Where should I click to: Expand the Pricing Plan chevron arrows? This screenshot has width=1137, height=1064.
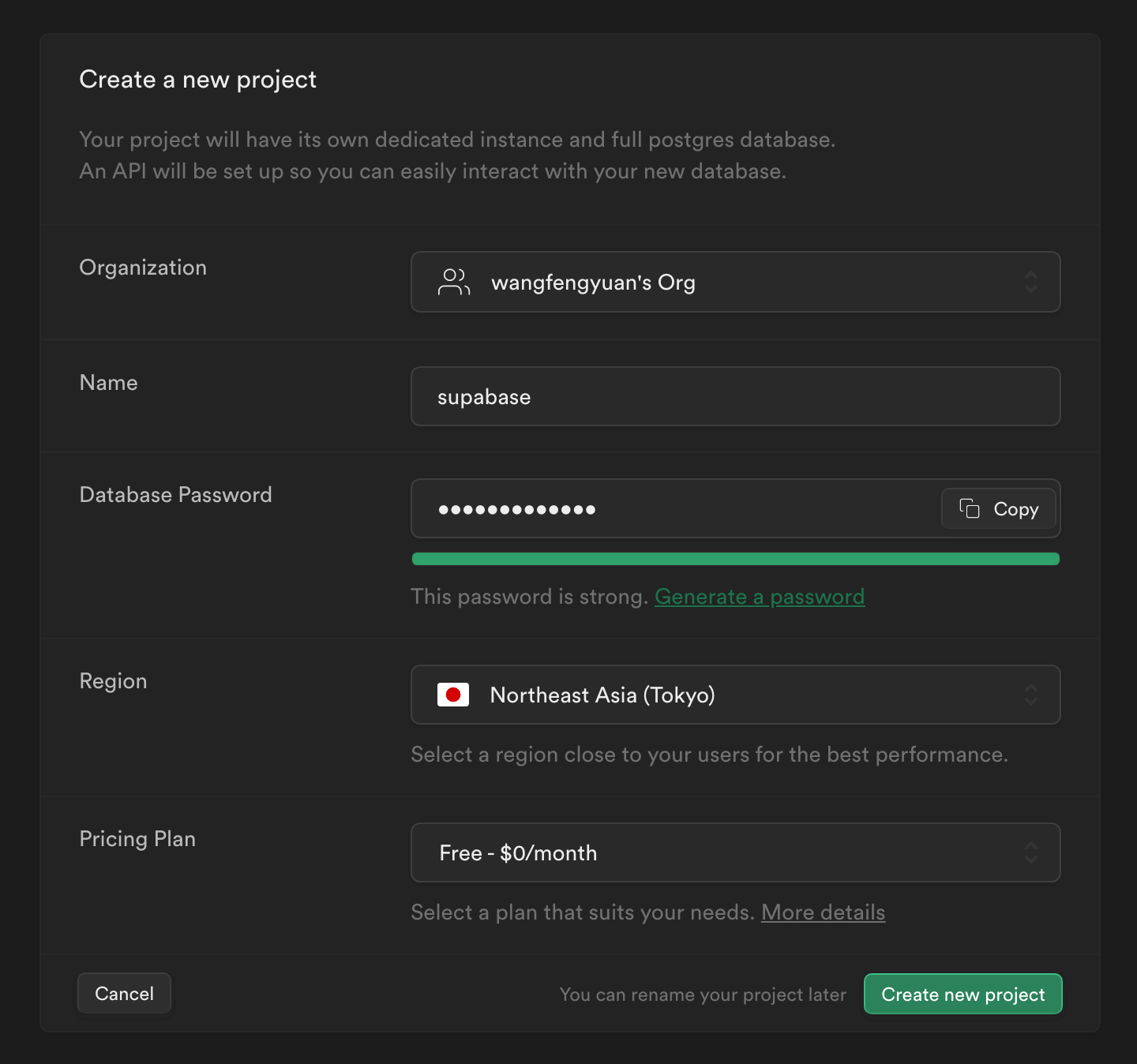(x=1030, y=852)
